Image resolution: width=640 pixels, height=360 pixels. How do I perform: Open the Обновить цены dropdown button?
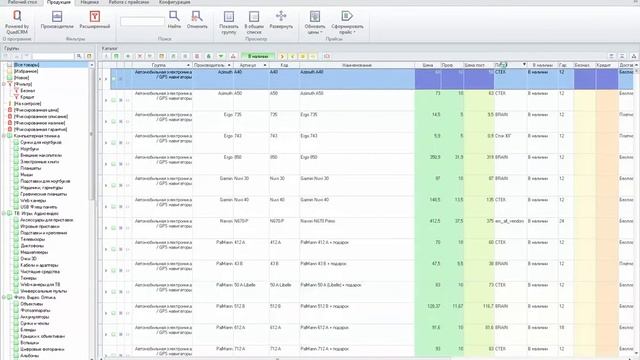315,22
